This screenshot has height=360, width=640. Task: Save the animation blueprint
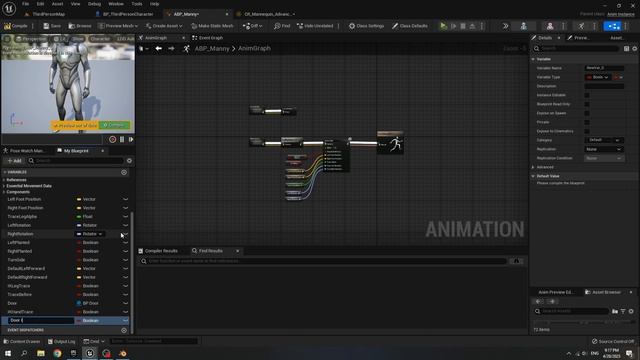coord(52,26)
